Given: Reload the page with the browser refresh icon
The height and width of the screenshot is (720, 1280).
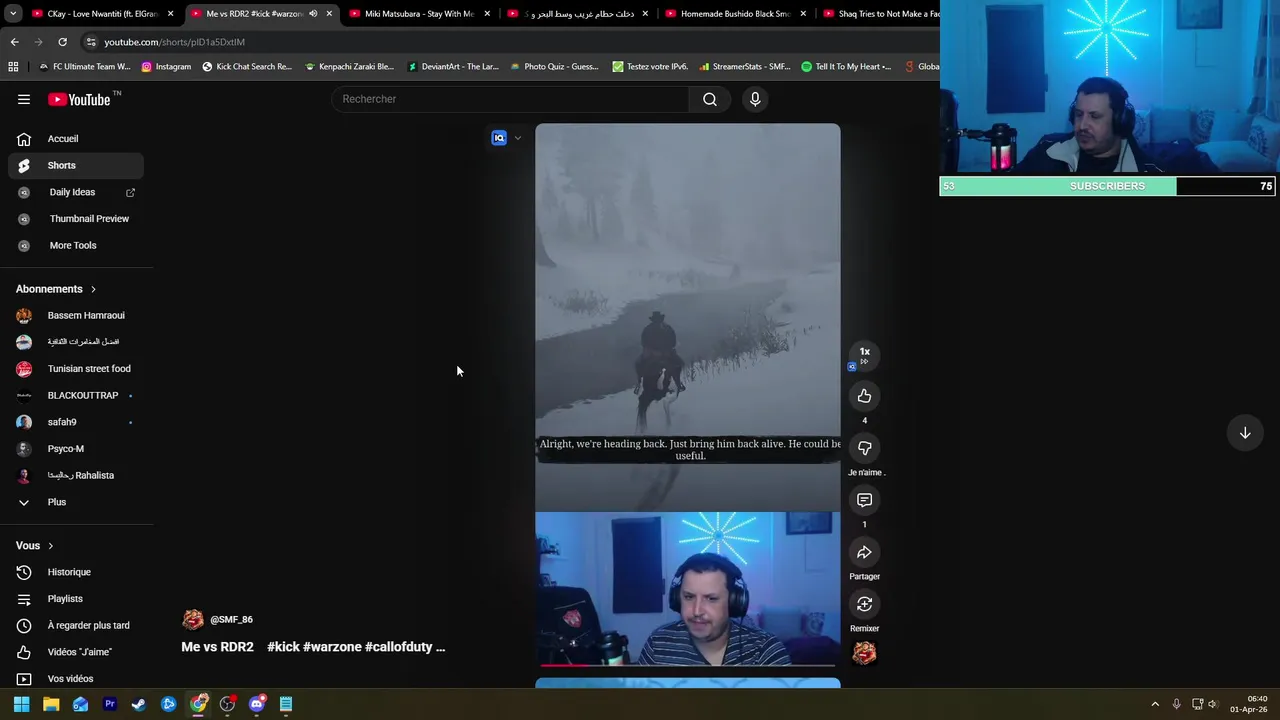Looking at the screenshot, I should coord(62,42).
